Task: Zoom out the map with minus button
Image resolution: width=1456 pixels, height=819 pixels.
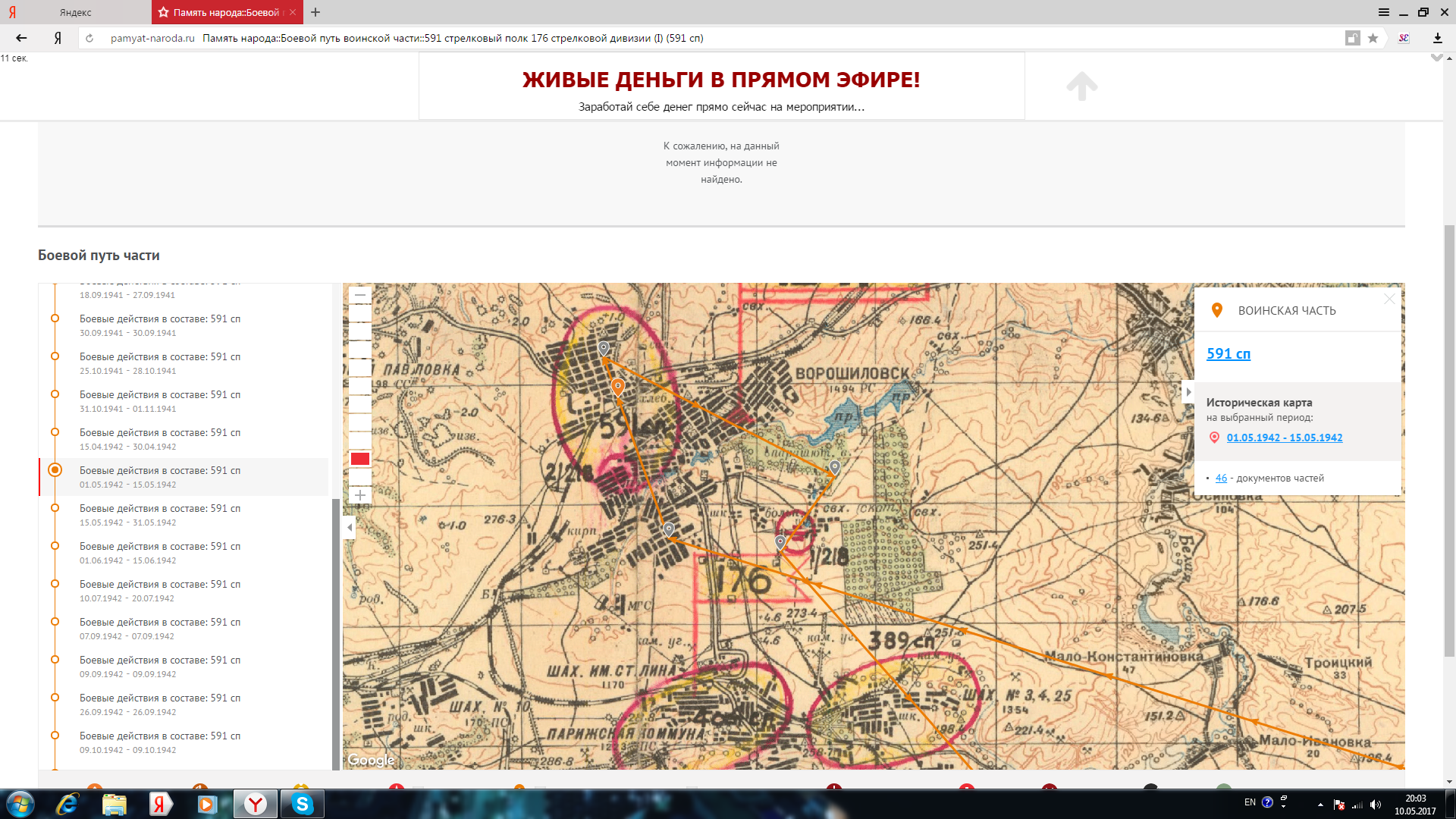Action: (360, 296)
